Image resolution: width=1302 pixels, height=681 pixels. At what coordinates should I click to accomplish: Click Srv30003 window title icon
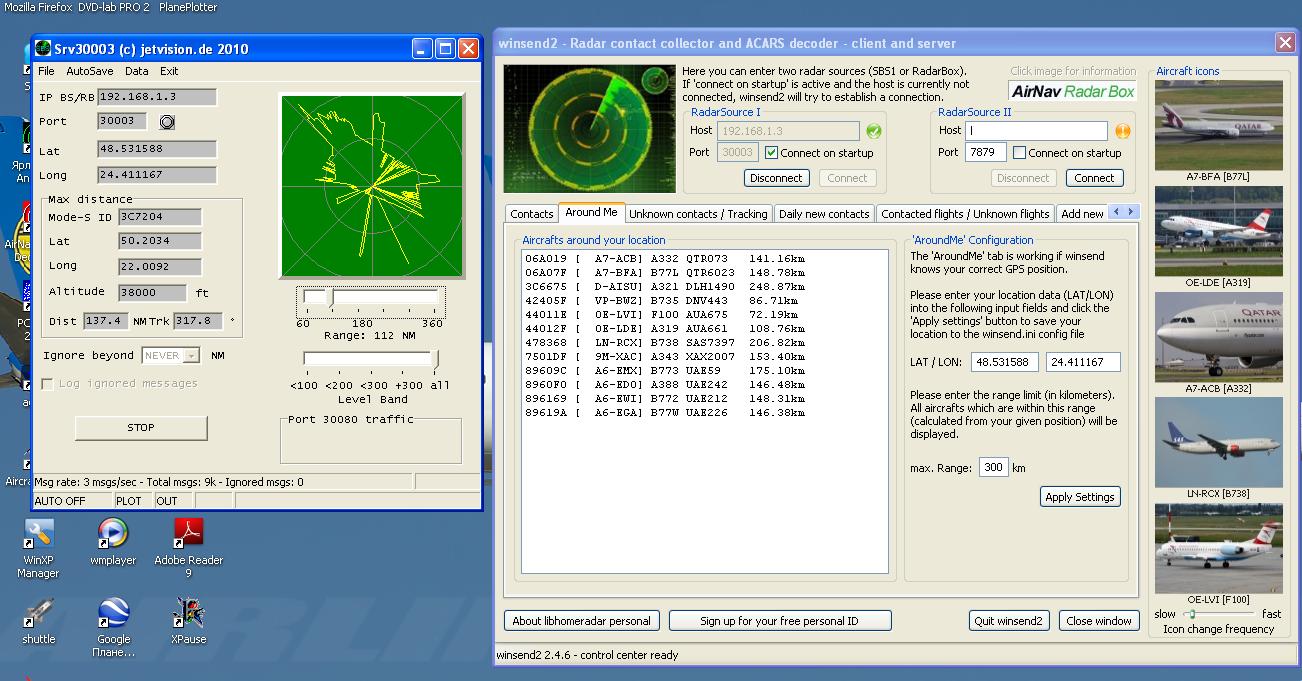[x=42, y=48]
